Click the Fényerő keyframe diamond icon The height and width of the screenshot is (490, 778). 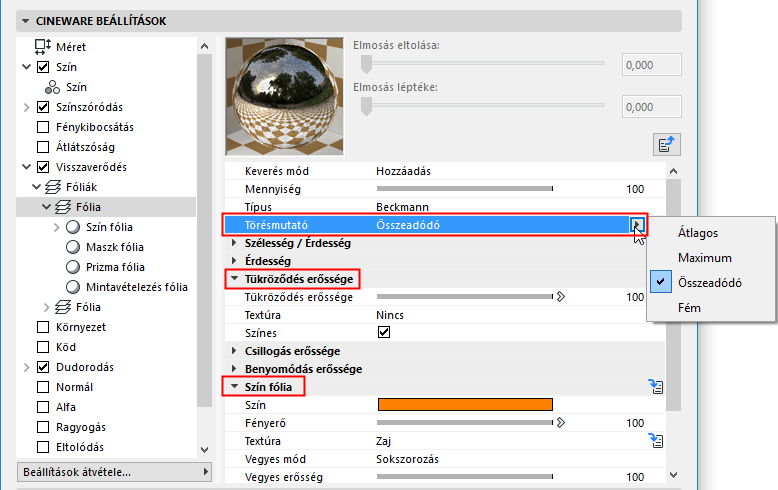click(561, 423)
